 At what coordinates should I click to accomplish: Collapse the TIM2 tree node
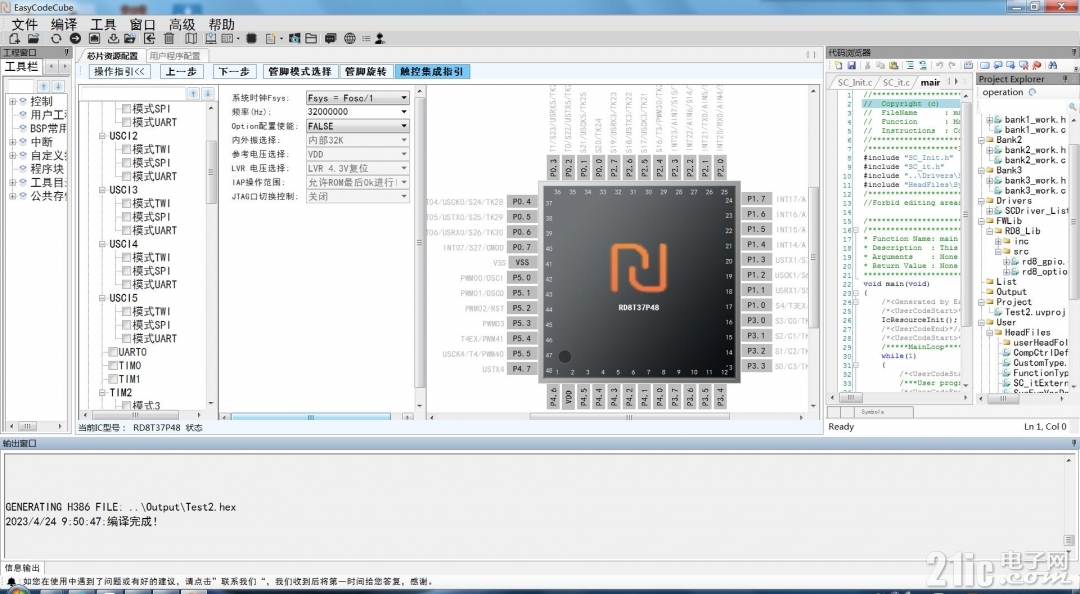pos(103,393)
